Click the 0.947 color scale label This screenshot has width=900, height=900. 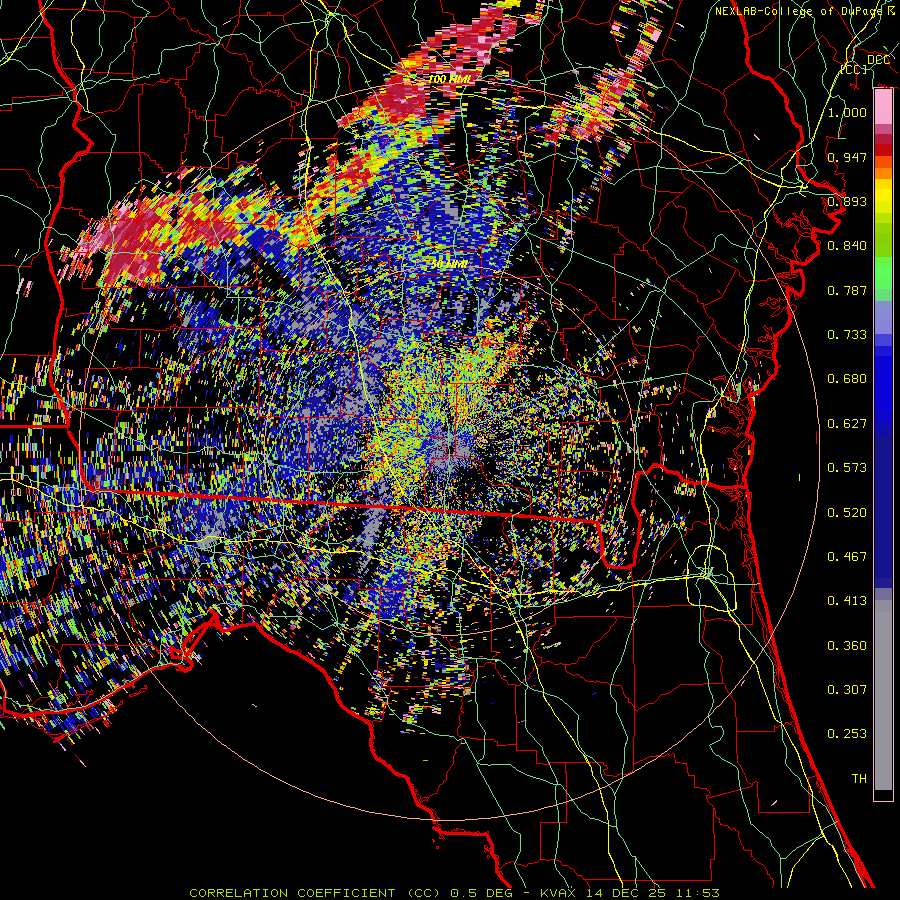[847, 157]
